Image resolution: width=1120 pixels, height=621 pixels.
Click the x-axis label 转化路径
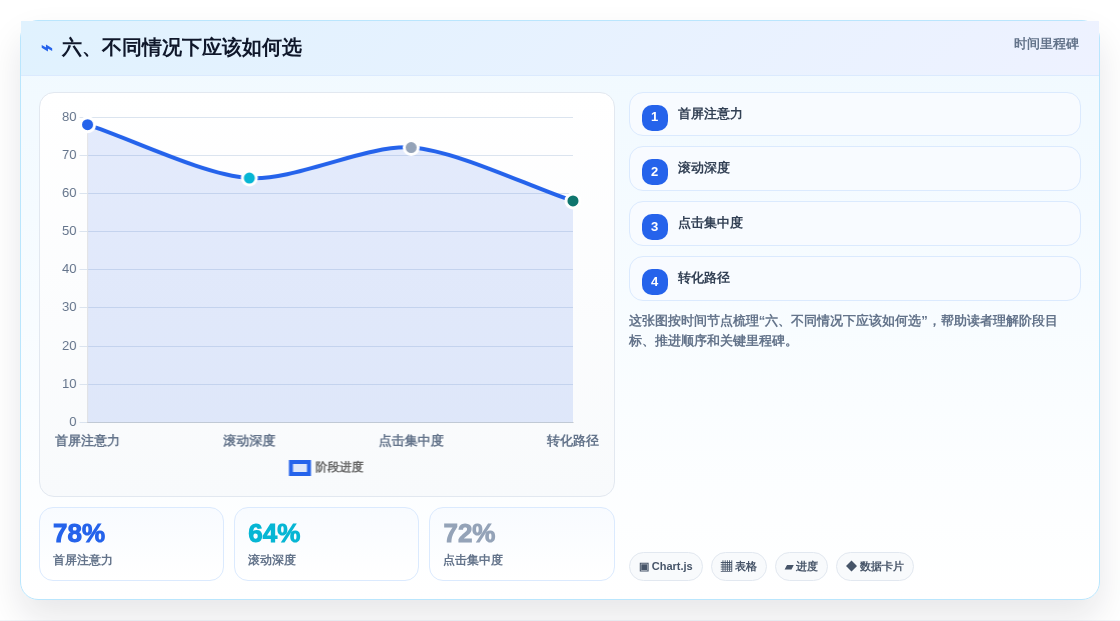click(573, 441)
